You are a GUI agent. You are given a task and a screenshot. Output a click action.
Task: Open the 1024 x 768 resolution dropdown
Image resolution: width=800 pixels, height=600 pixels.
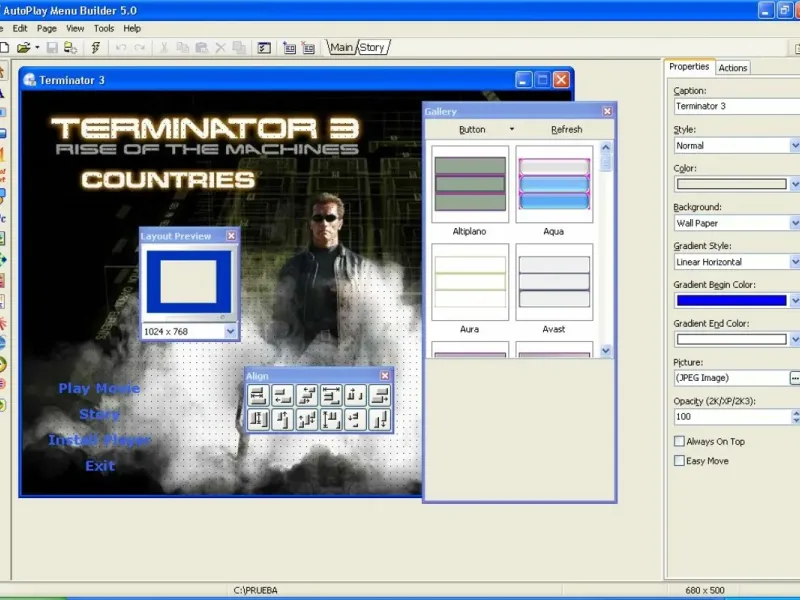pos(231,332)
